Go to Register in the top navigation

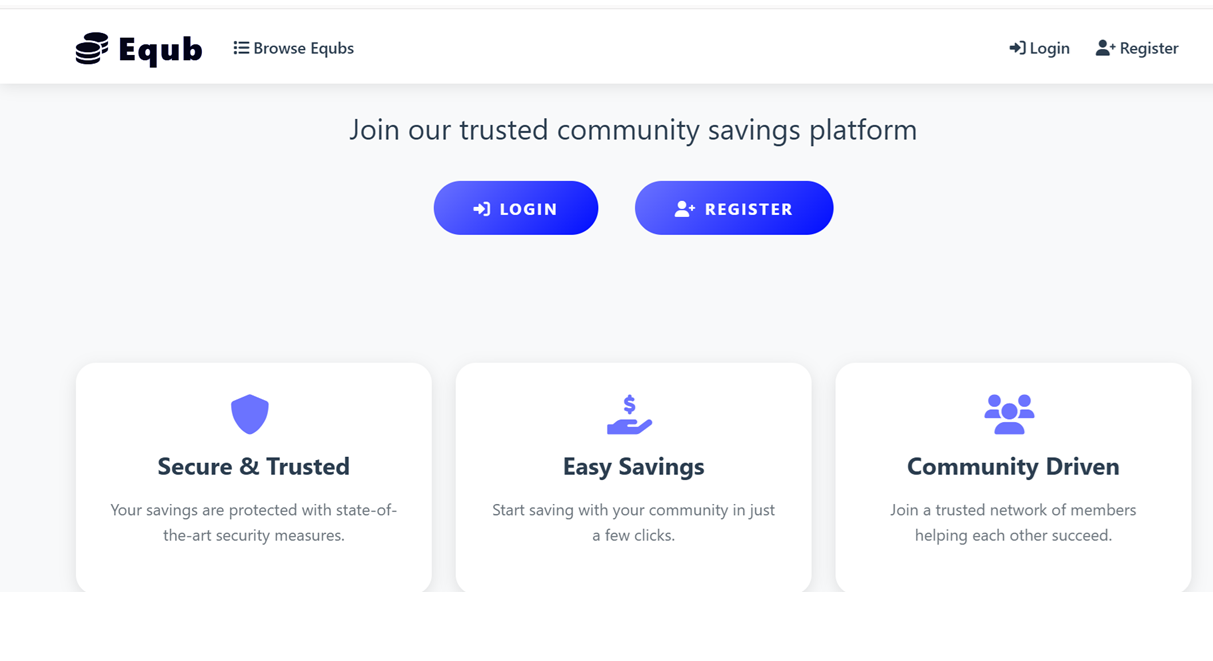(1137, 48)
